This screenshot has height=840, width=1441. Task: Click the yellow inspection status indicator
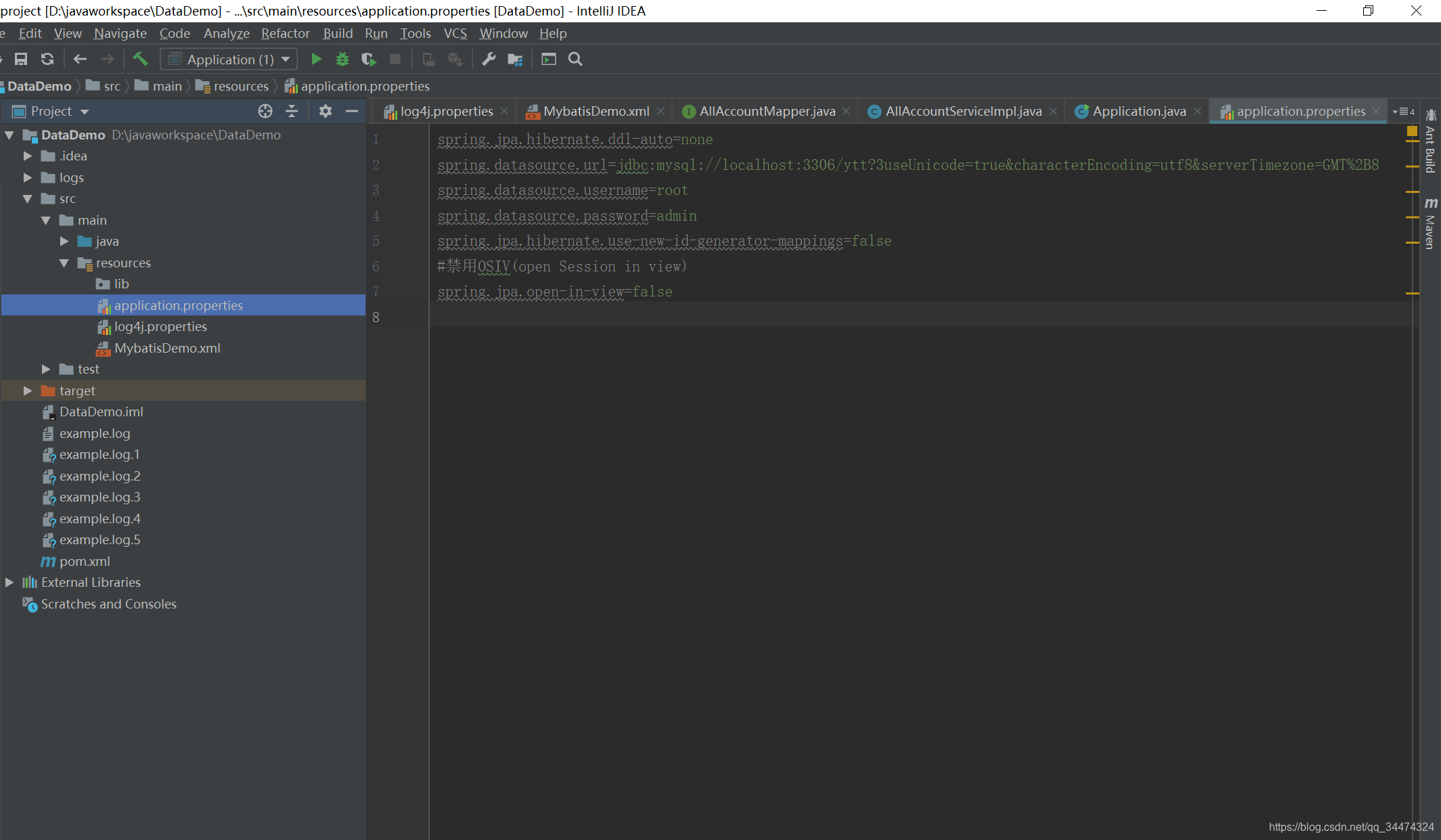pos(1412,131)
